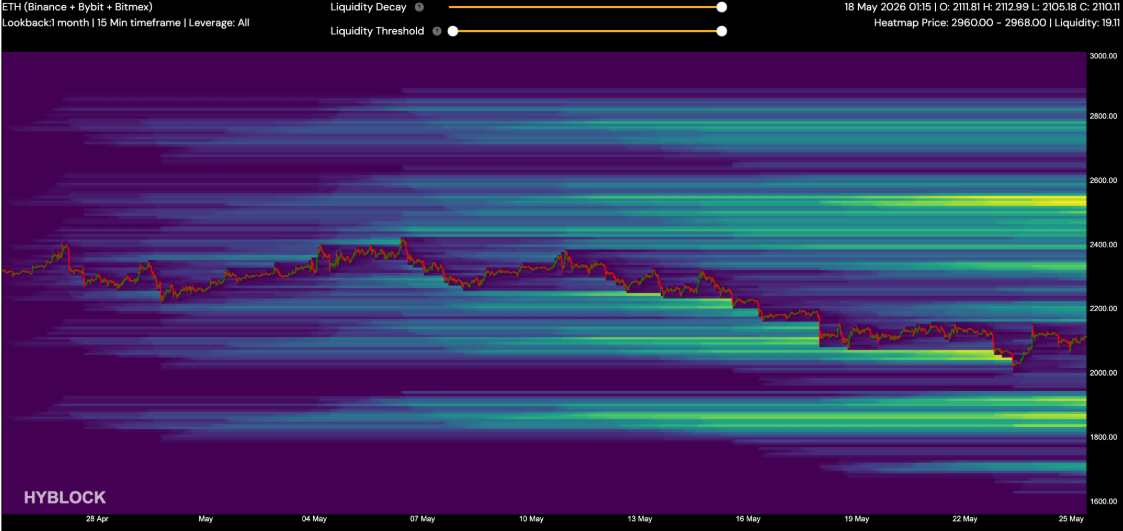The image size is (1123, 531).
Task: Click the "Lookback:1 month" settings line
Action: (126, 22)
